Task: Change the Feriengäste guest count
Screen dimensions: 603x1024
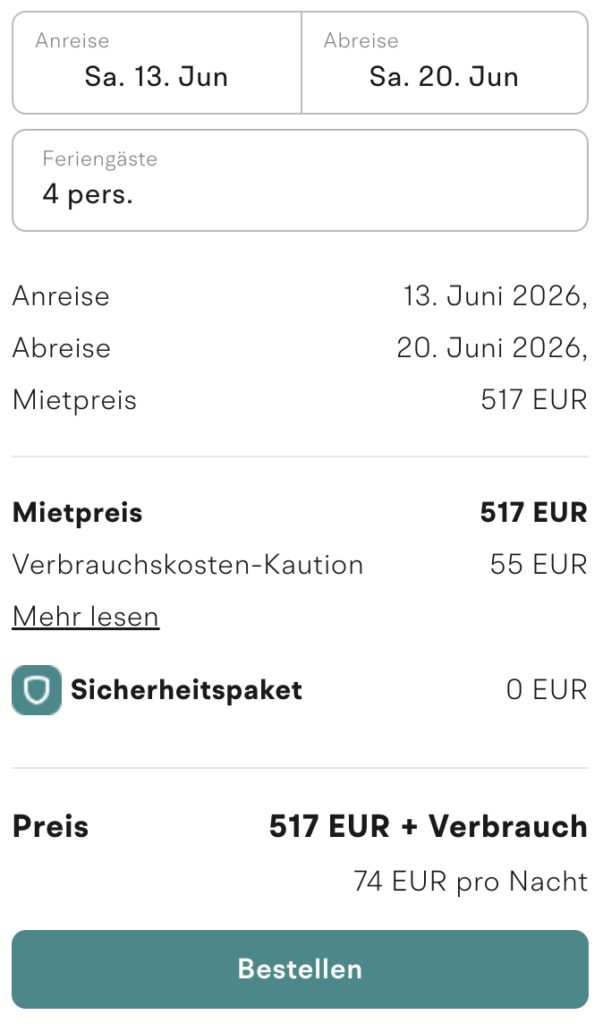Action: click(300, 180)
